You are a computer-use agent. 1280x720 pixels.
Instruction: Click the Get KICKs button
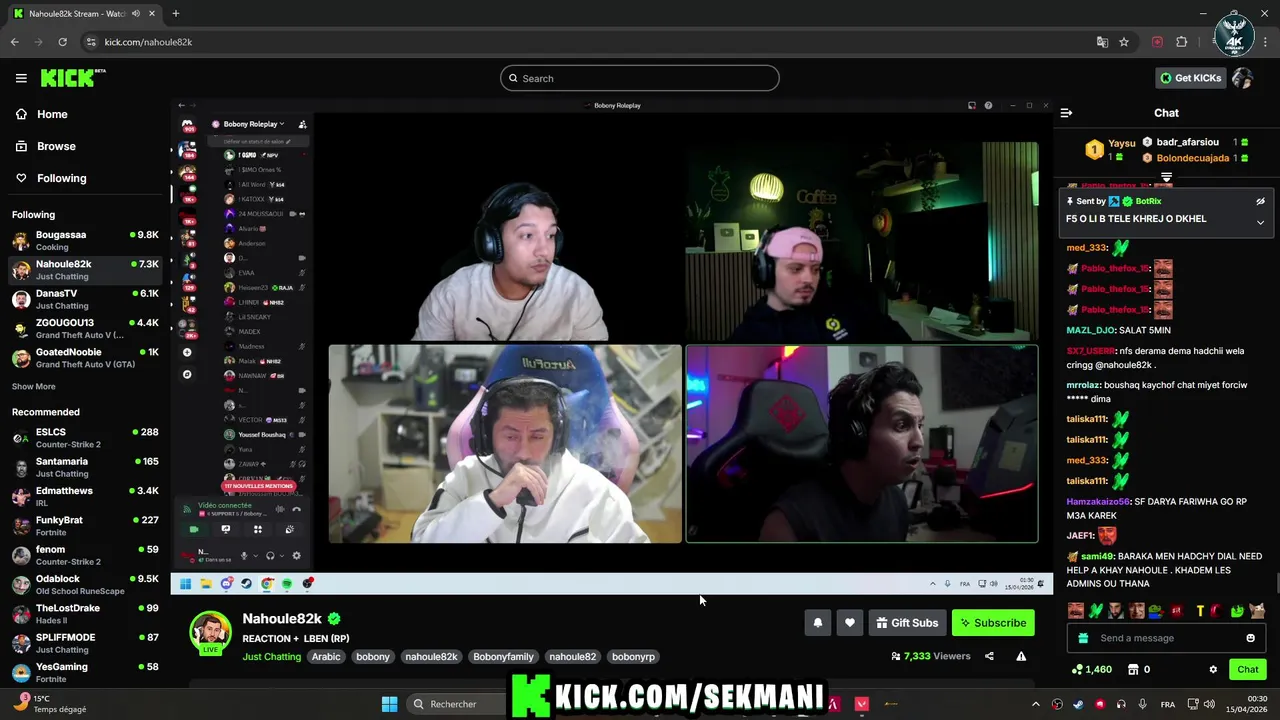1190,78
